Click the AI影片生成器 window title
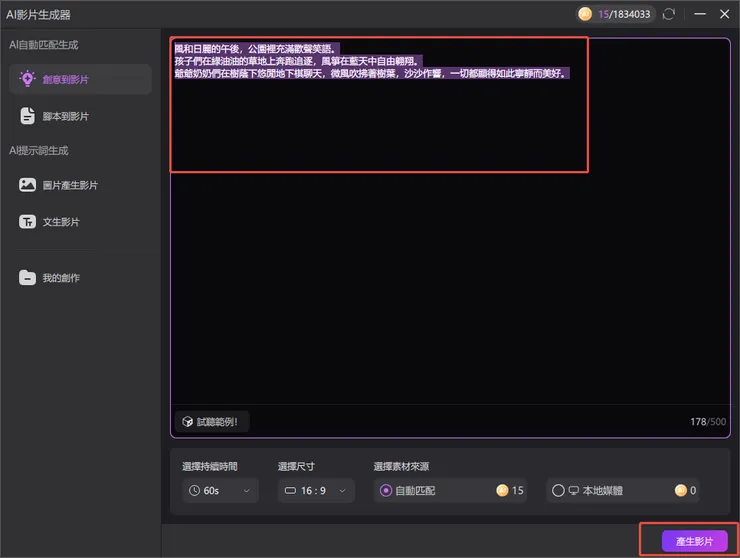 pyautogui.click(x=38, y=15)
